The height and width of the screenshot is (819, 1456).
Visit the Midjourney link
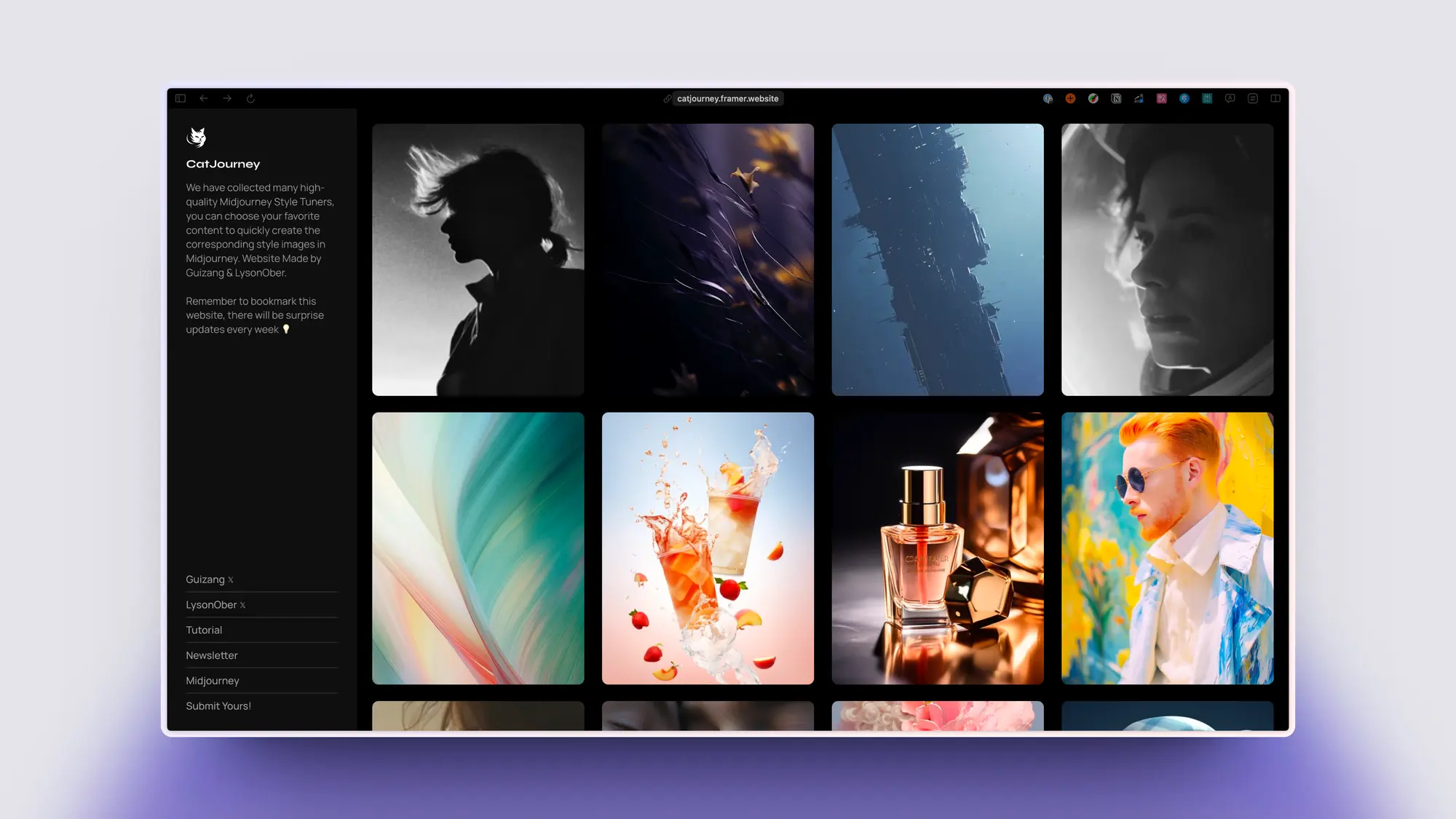tap(213, 681)
